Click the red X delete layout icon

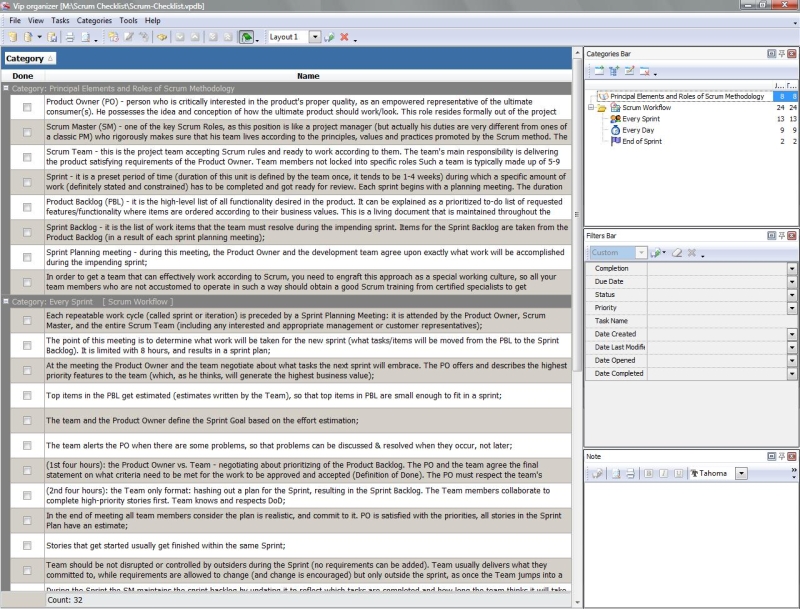coord(344,37)
